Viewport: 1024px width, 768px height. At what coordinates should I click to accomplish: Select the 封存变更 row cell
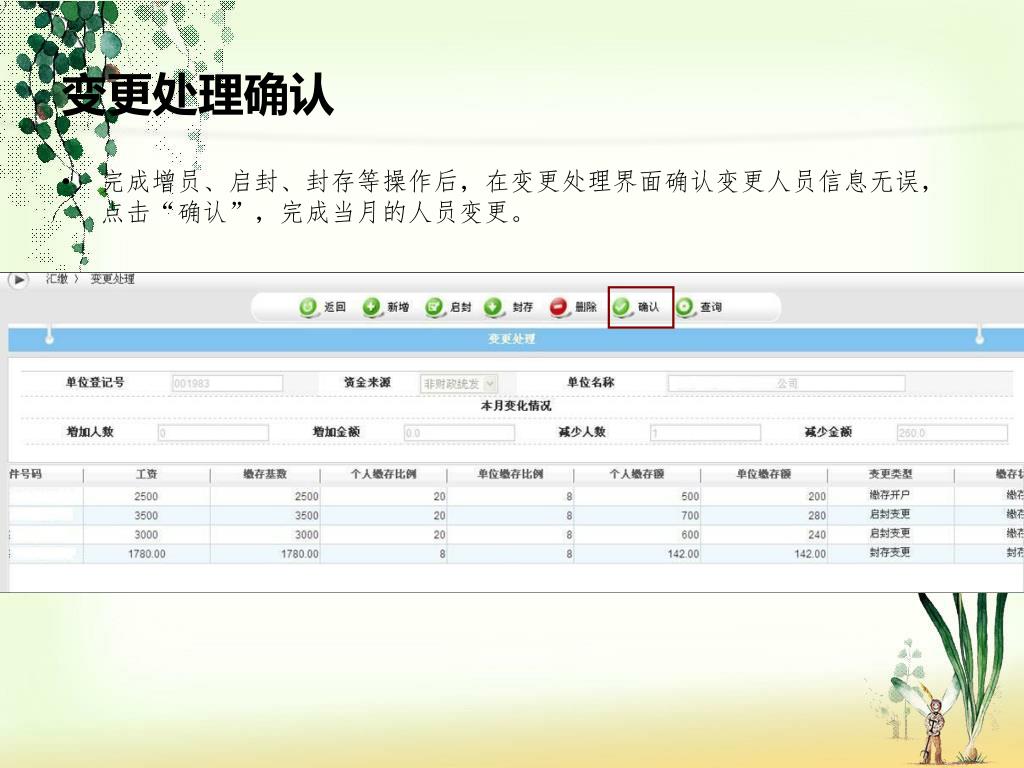click(890, 552)
